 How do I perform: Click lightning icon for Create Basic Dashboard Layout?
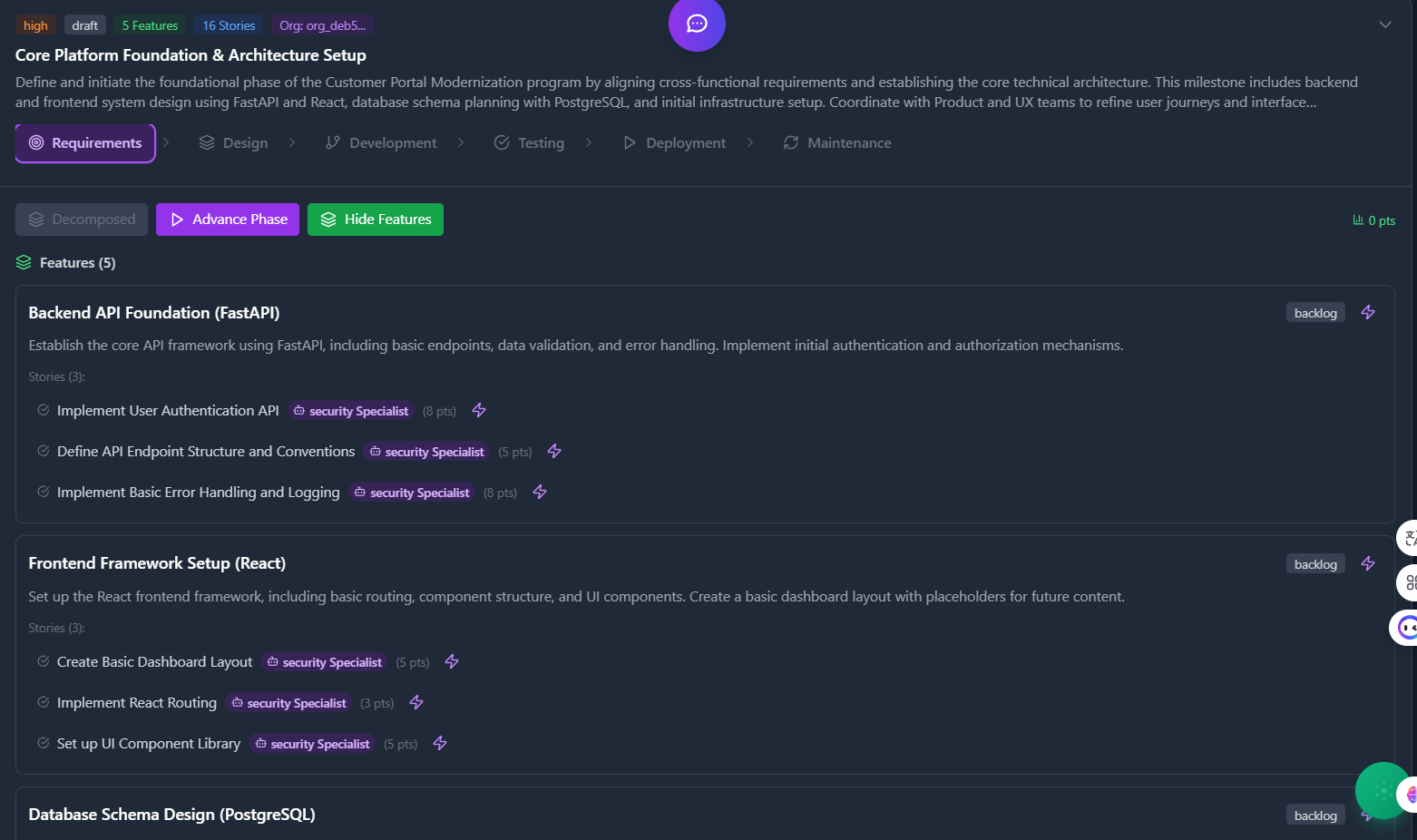[452, 662]
